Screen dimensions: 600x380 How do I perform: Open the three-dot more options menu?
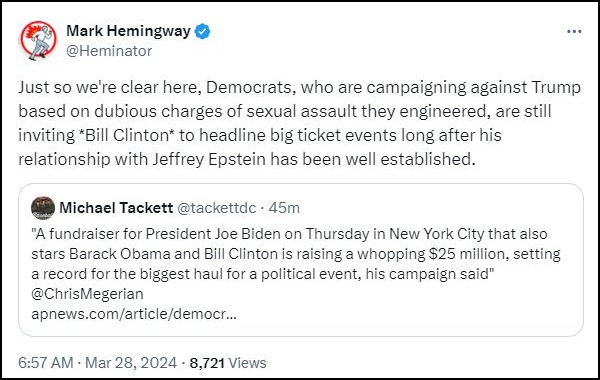coord(574,31)
